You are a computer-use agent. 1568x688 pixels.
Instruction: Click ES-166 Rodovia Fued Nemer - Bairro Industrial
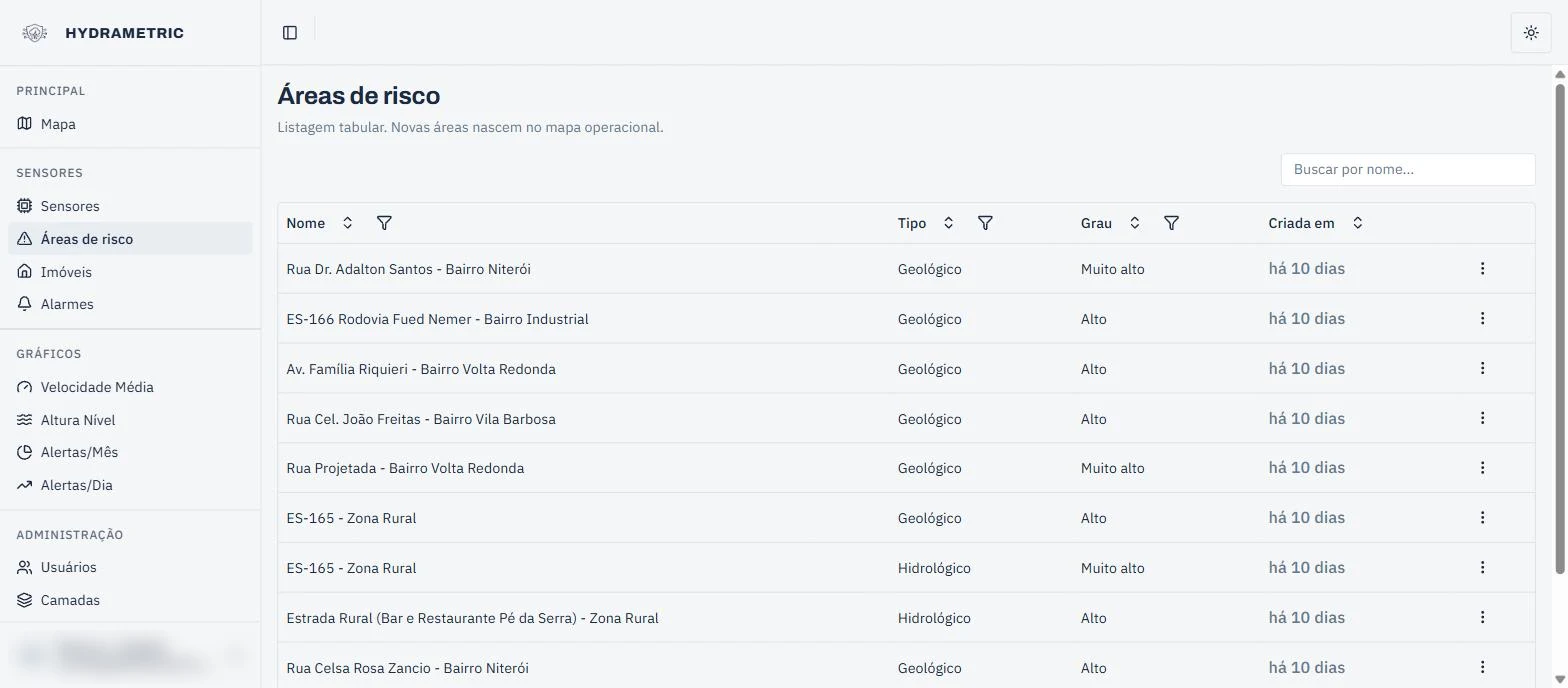pos(437,319)
